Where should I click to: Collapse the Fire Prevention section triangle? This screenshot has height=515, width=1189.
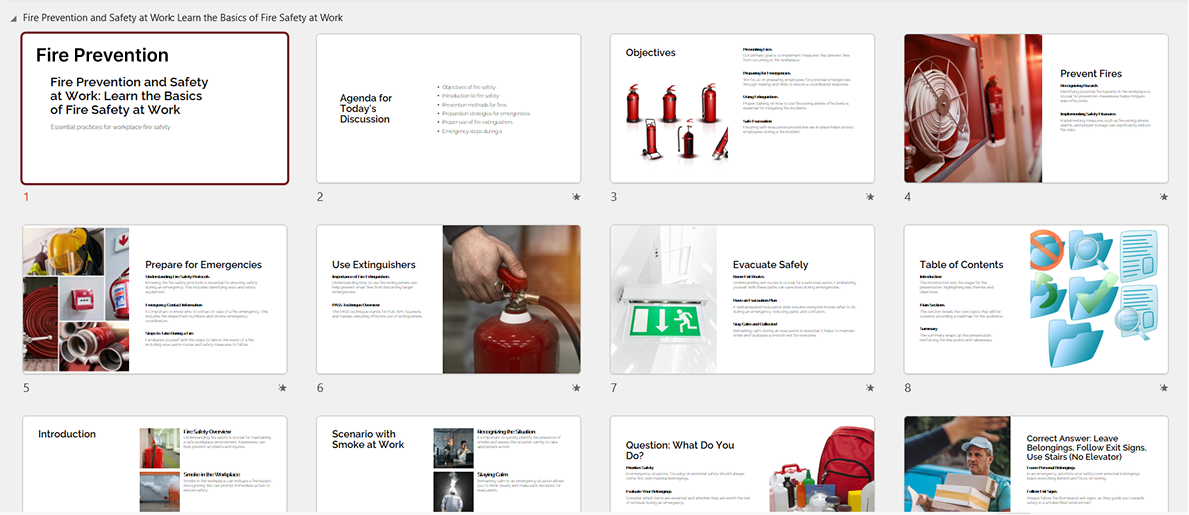(14, 18)
